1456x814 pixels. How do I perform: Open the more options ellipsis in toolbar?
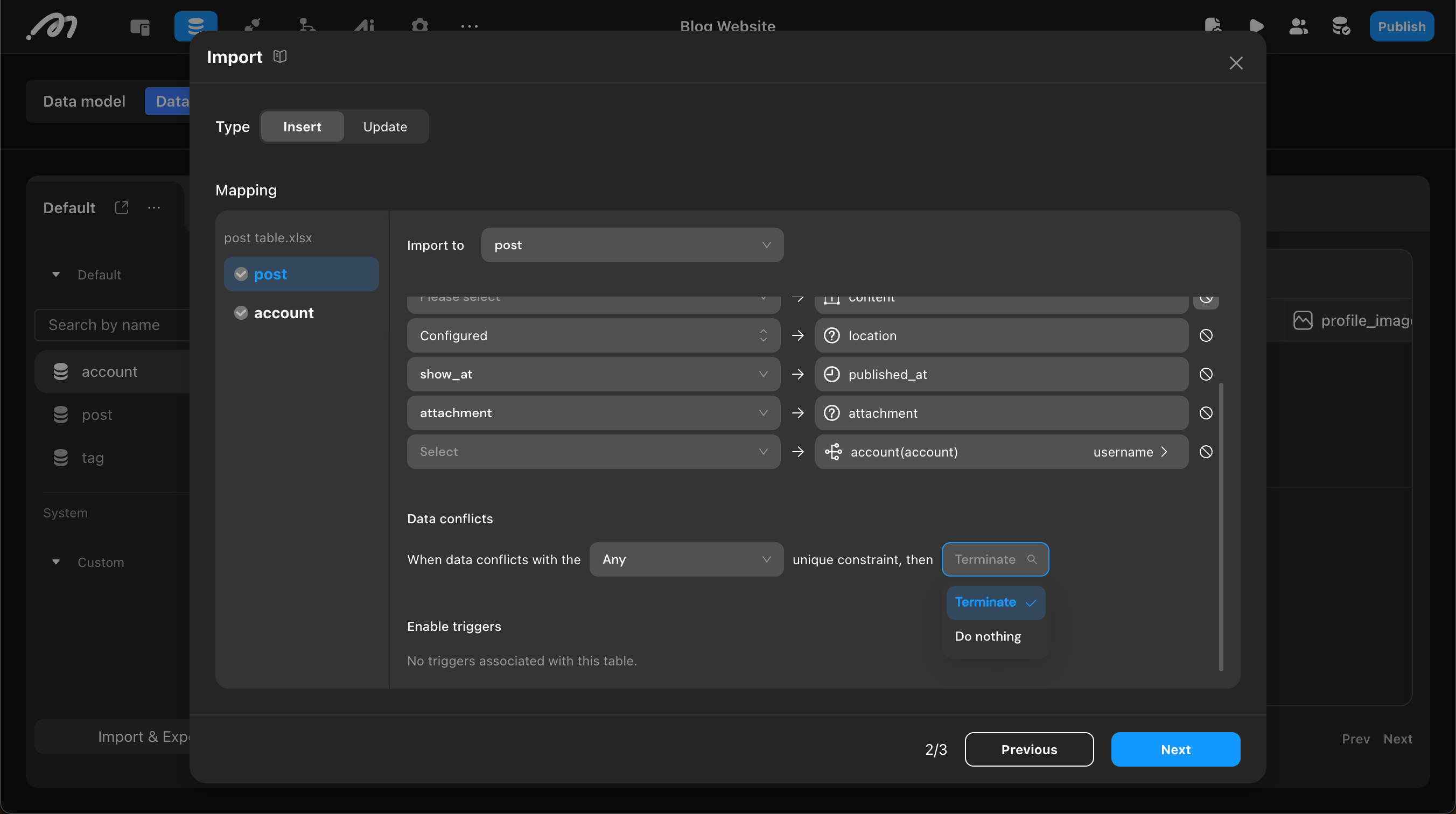tap(469, 26)
